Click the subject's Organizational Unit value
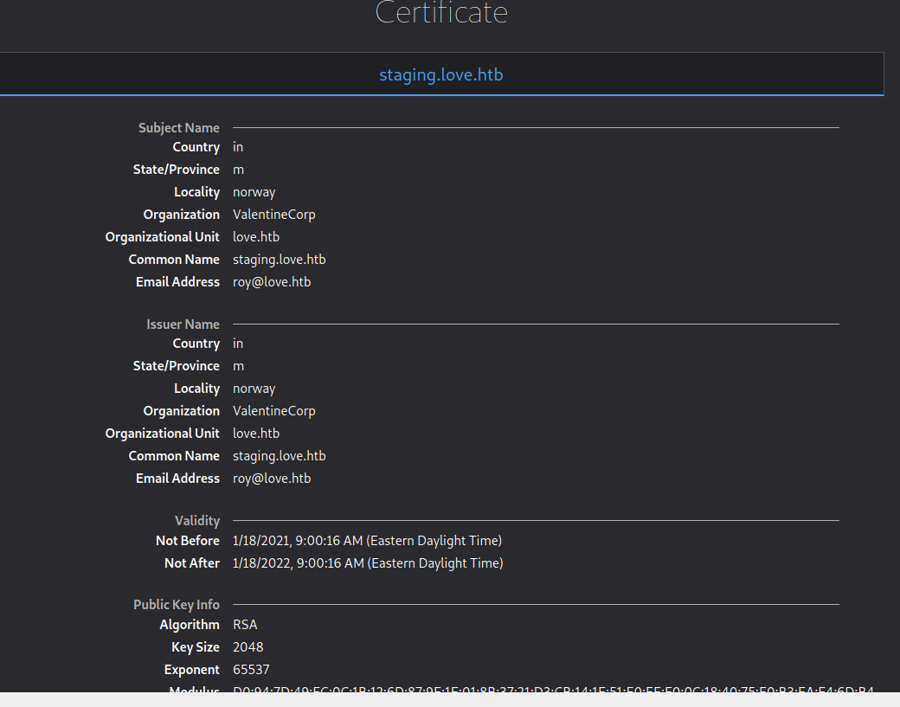 pos(256,237)
